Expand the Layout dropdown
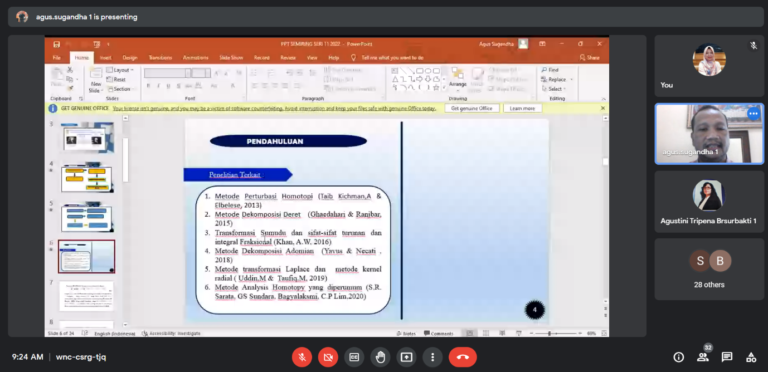 click(x=120, y=70)
